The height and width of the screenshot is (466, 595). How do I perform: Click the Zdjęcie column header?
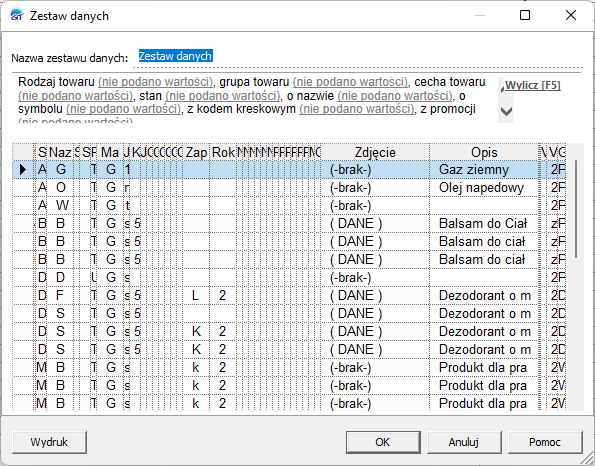click(375, 153)
